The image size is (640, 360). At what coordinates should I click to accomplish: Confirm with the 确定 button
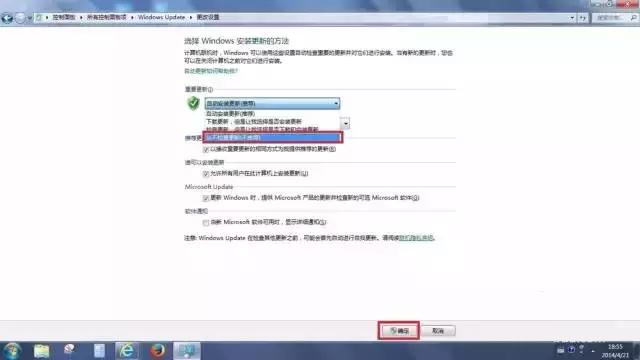(399, 331)
